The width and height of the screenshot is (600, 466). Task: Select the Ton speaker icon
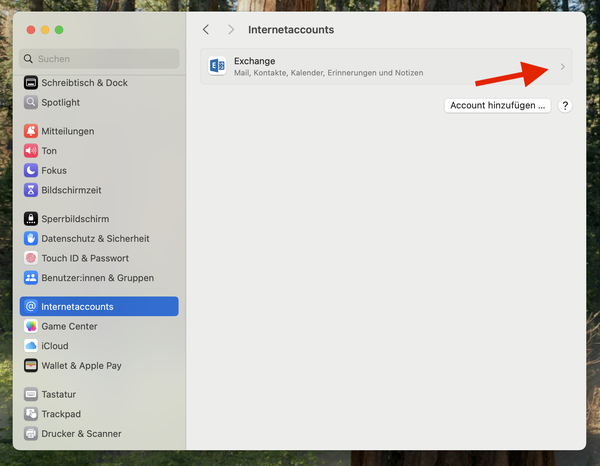(x=31, y=151)
